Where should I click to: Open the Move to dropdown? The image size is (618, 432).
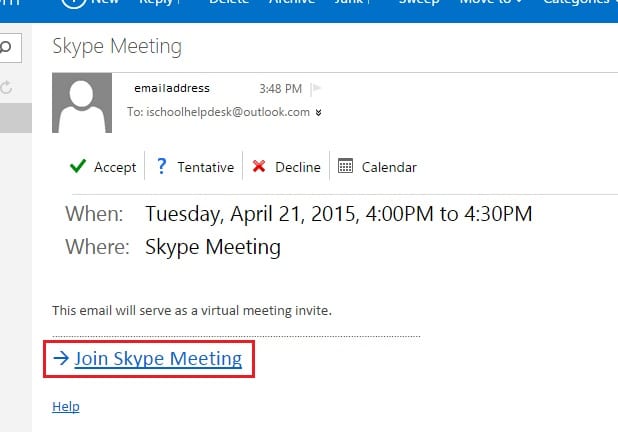pyautogui.click(x=490, y=2)
